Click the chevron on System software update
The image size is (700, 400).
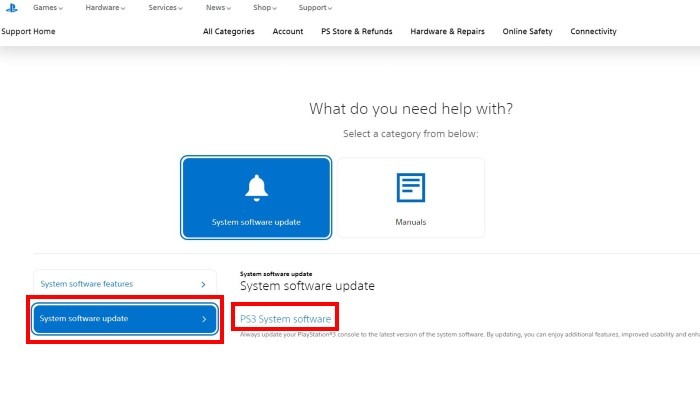[204, 319]
